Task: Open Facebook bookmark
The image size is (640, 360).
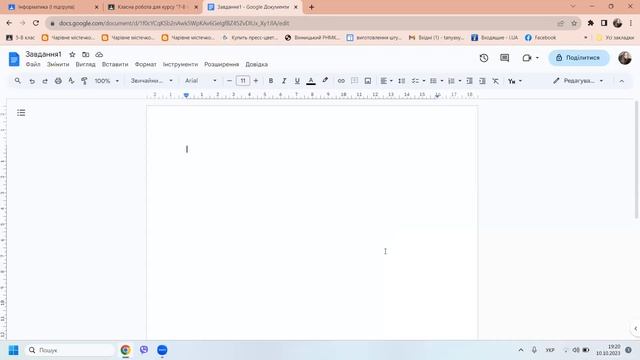Action: 540,38
